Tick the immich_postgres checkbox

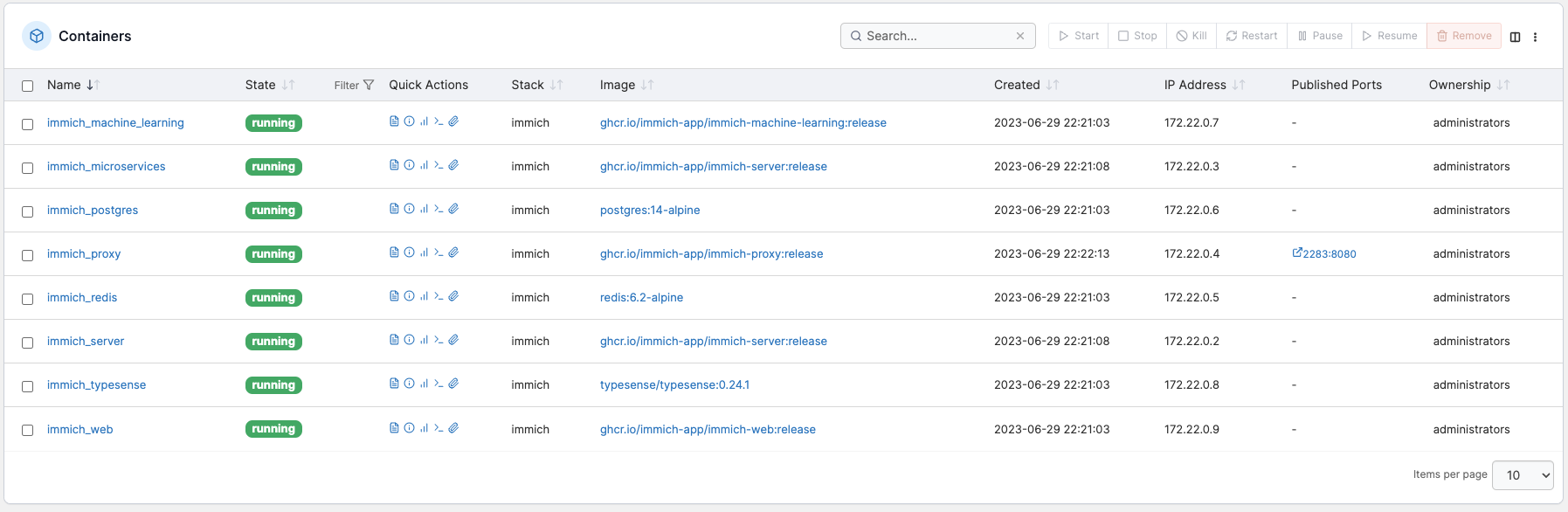[27, 211]
